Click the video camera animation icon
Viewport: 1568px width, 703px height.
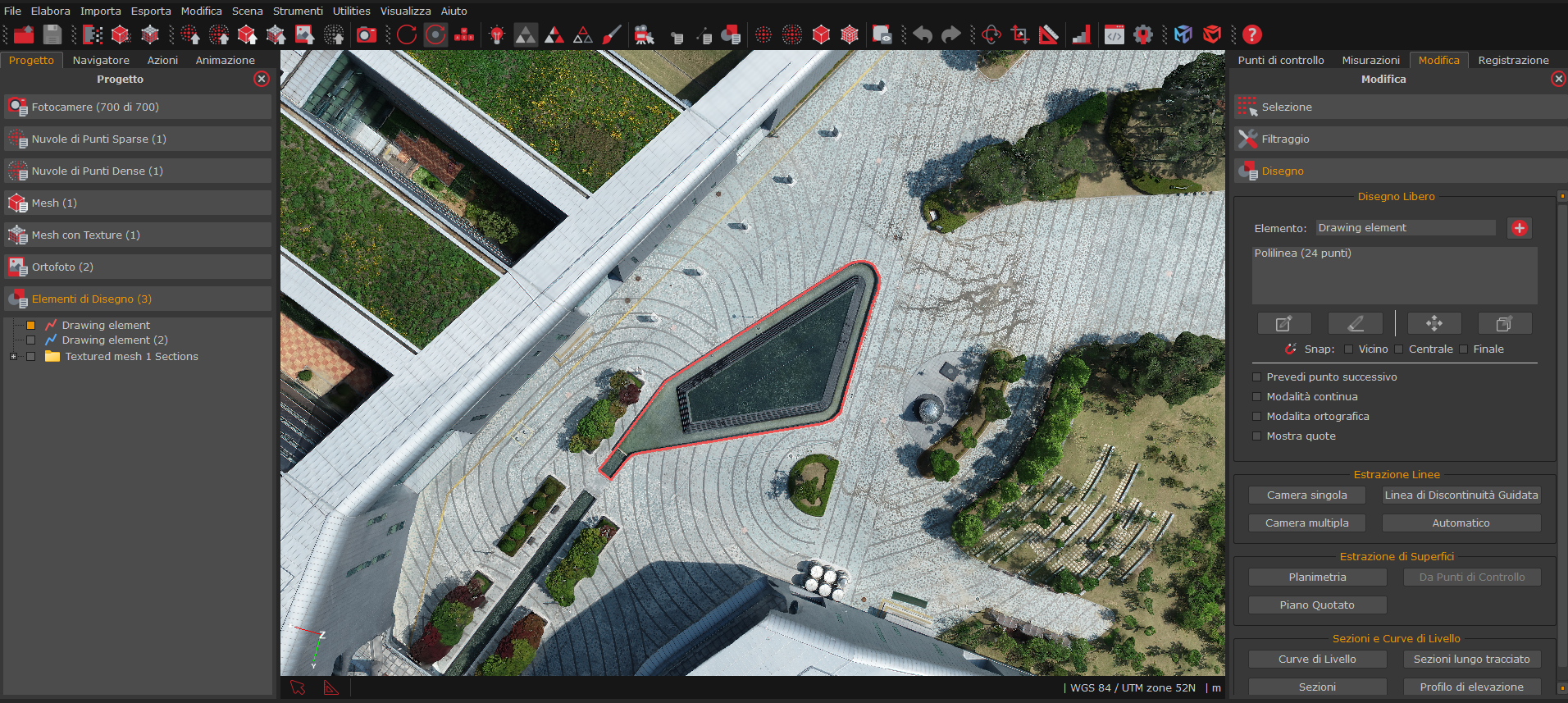point(644,34)
